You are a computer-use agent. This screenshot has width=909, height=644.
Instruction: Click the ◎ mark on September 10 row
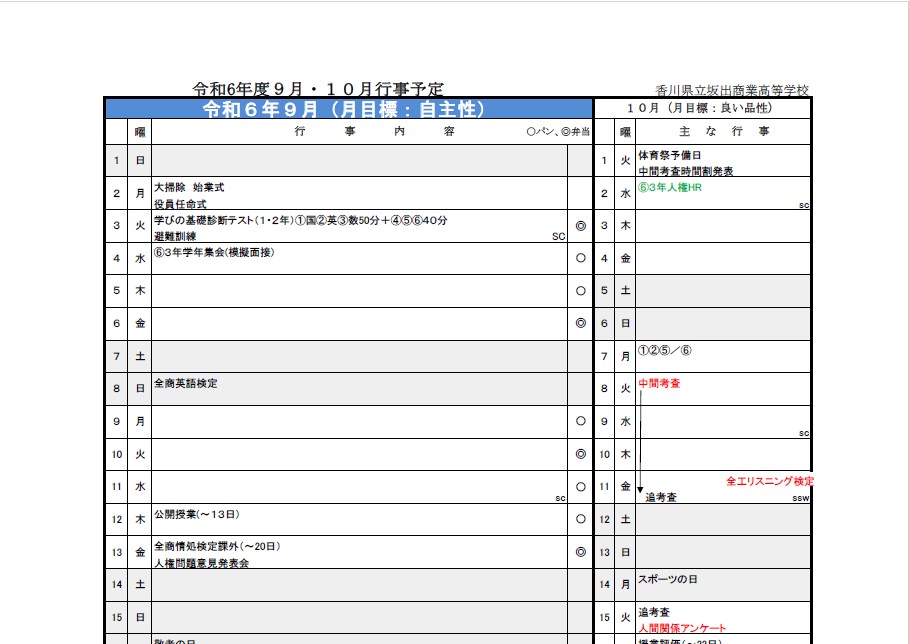[580, 454]
